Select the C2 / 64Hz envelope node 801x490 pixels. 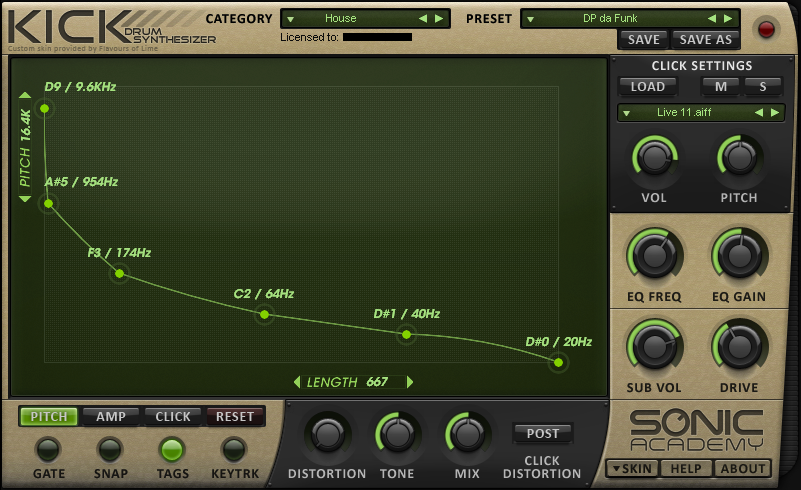pyautogui.click(x=264, y=314)
